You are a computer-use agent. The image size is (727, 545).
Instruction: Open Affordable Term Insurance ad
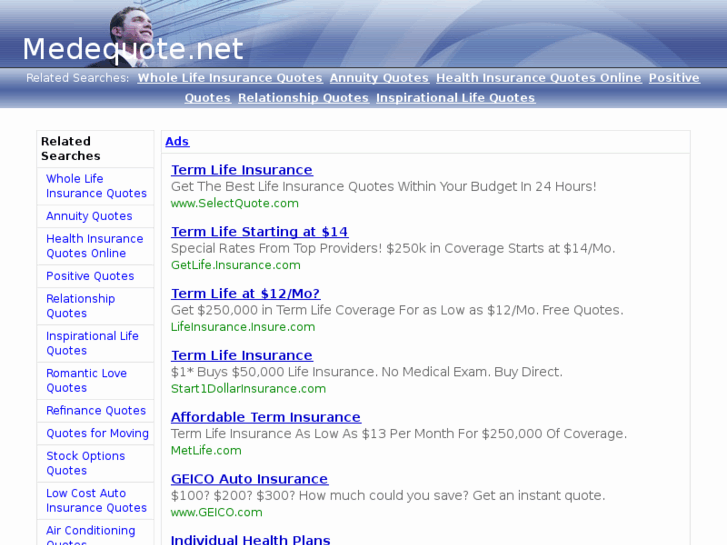pos(266,417)
